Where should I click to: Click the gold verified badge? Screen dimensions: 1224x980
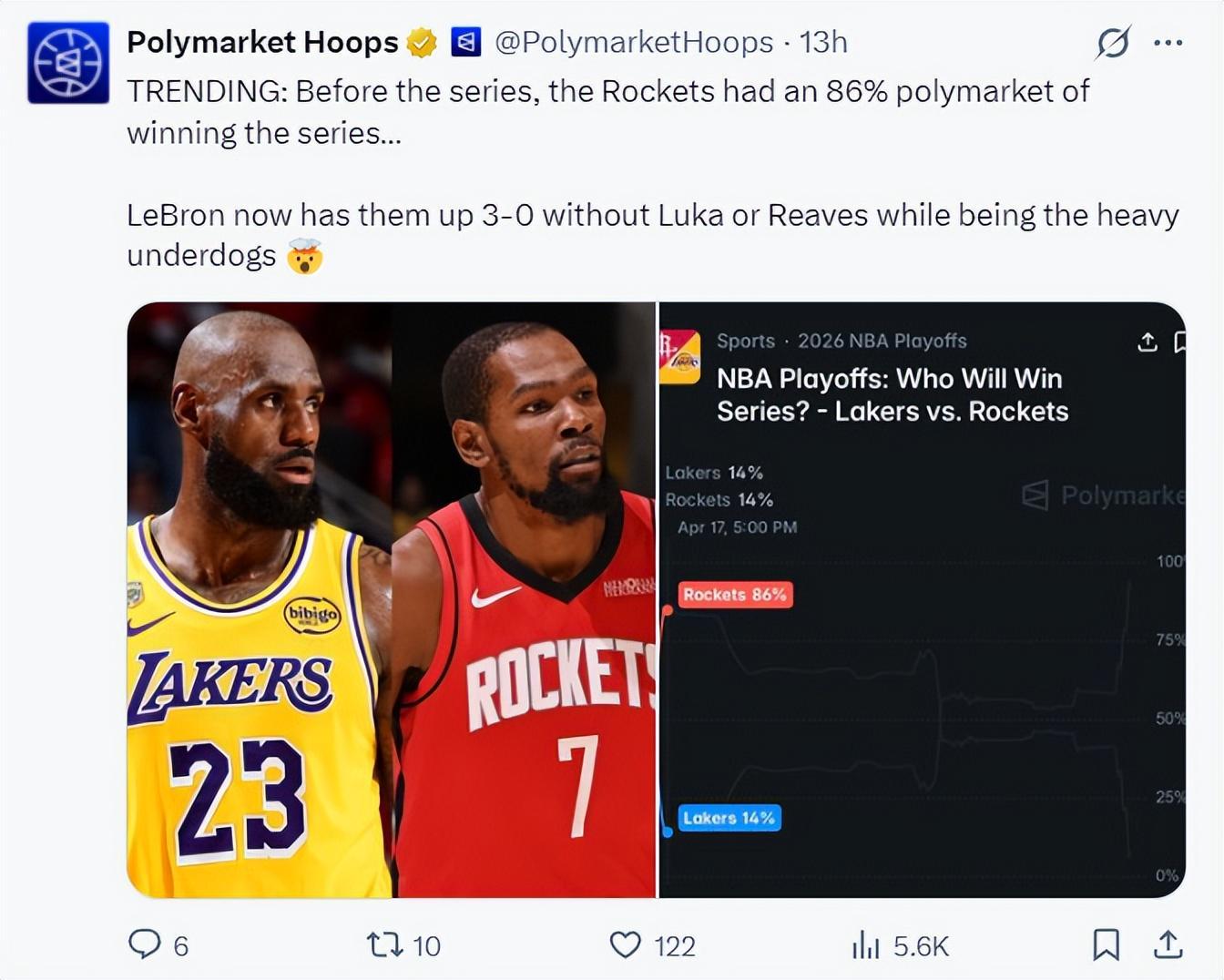point(421,43)
